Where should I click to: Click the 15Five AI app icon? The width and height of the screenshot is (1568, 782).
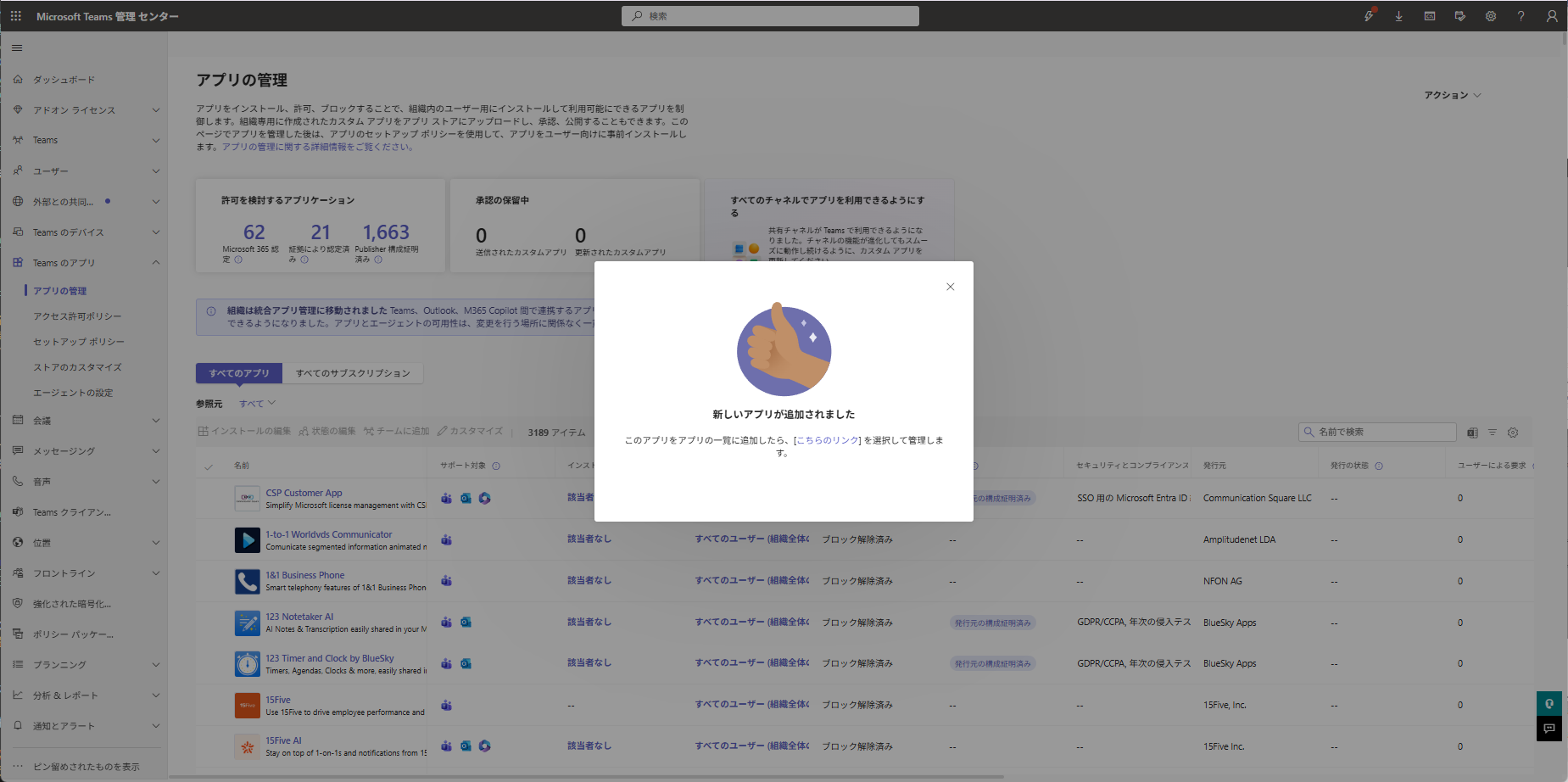[x=247, y=746]
